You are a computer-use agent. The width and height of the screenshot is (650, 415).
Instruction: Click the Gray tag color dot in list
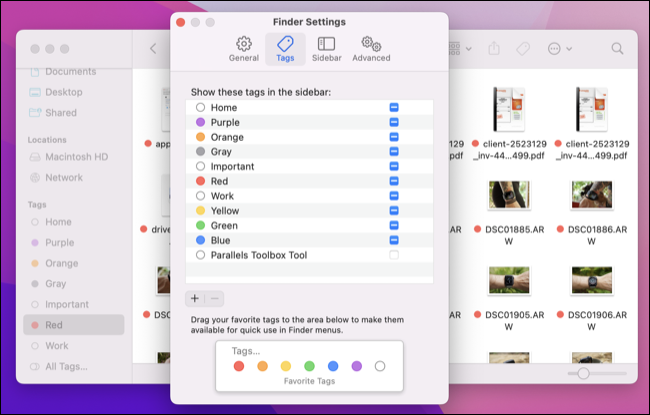[200, 152]
